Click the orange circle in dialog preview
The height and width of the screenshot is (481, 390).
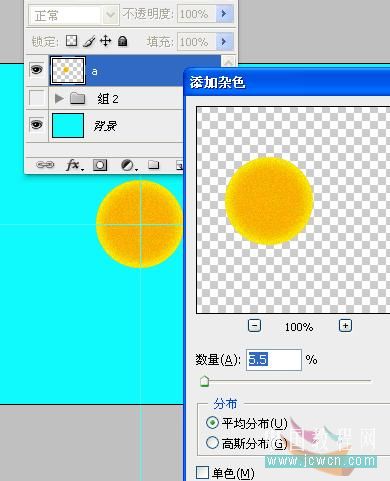click(x=269, y=201)
